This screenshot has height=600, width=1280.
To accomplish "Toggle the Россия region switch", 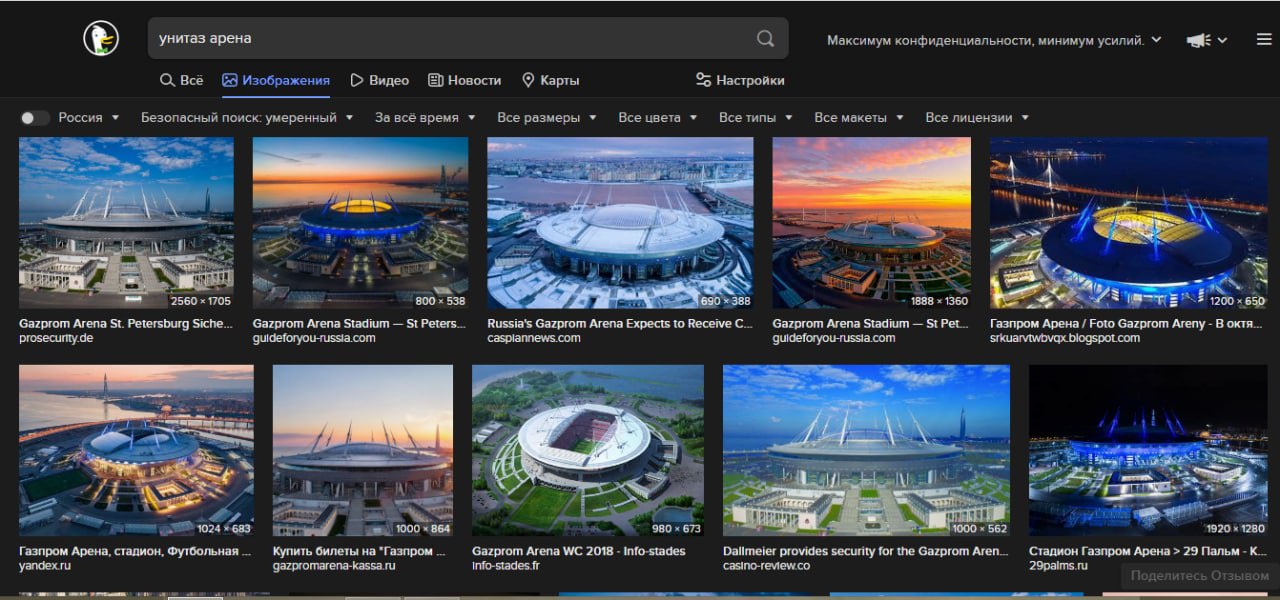I will coord(34,118).
